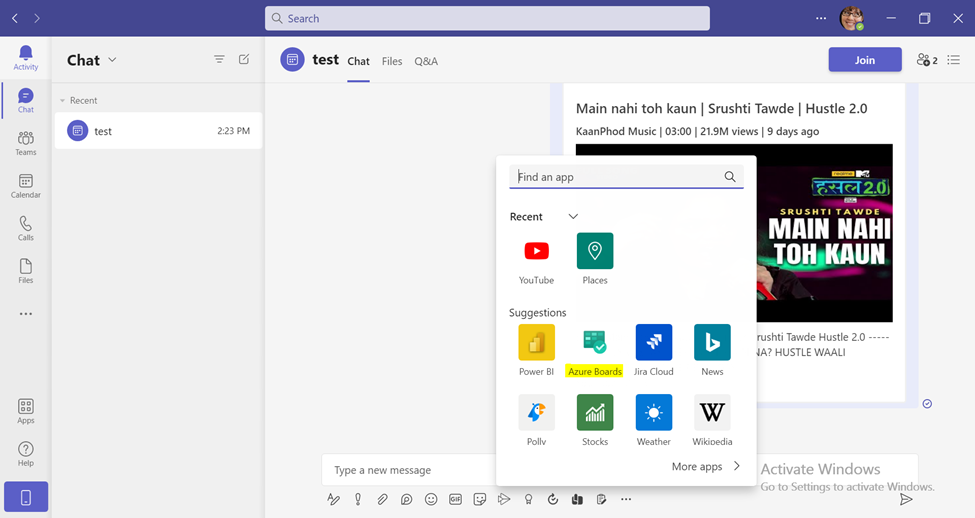Expand the Recent apps dropdown chevron

pyautogui.click(x=573, y=216)
